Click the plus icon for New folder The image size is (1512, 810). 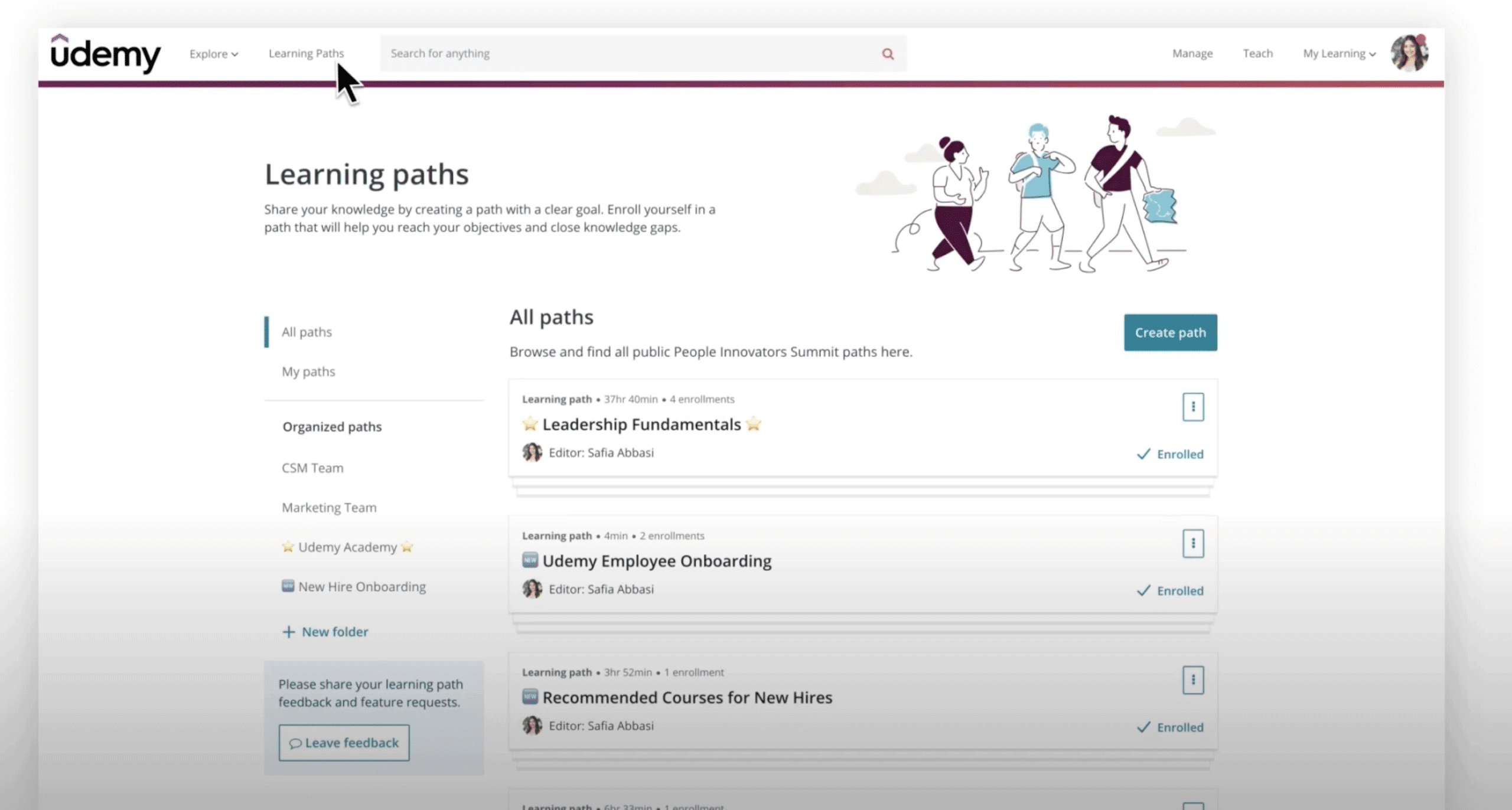click(288, 632)
